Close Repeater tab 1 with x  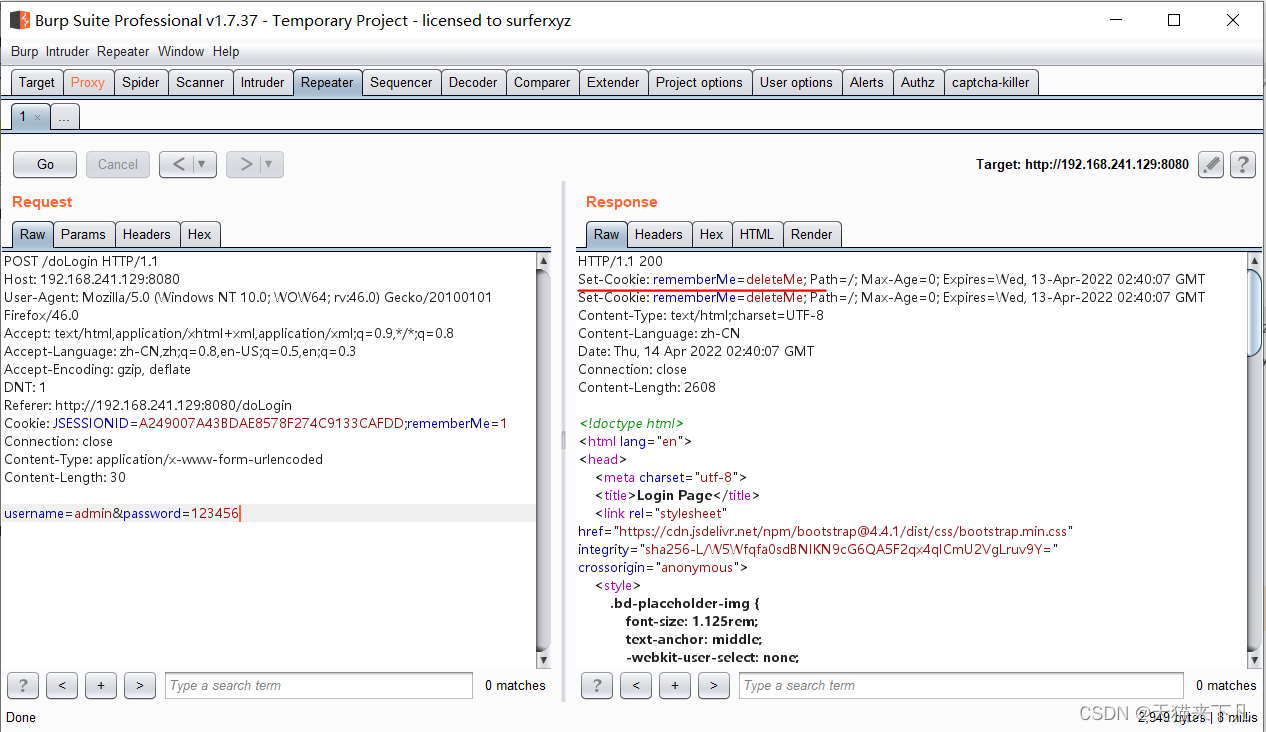pos(37,118)
